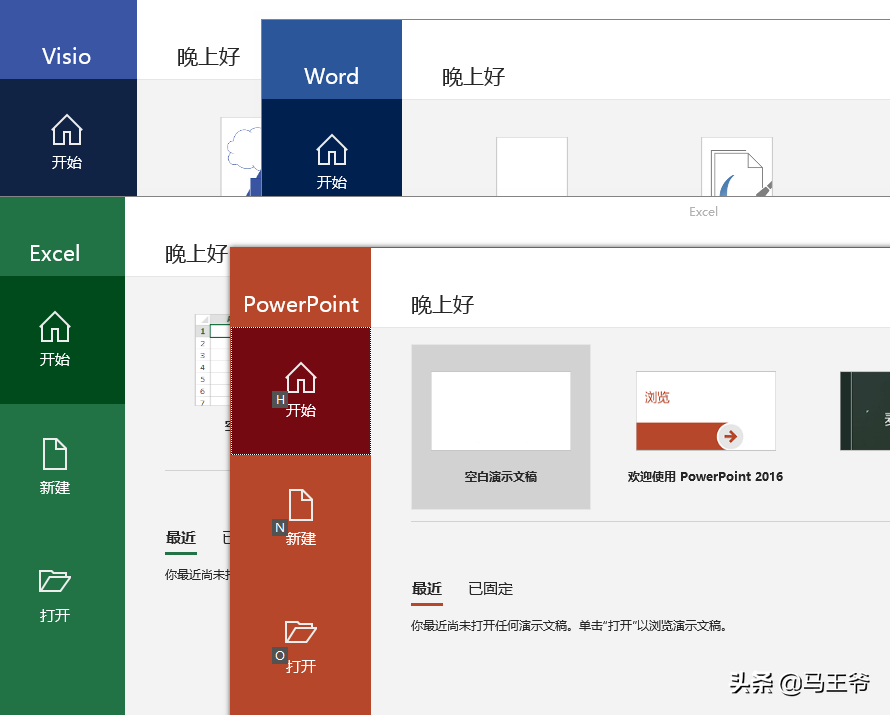Click the 你最近尚未 message in Excel

click(x=198, y=575)
